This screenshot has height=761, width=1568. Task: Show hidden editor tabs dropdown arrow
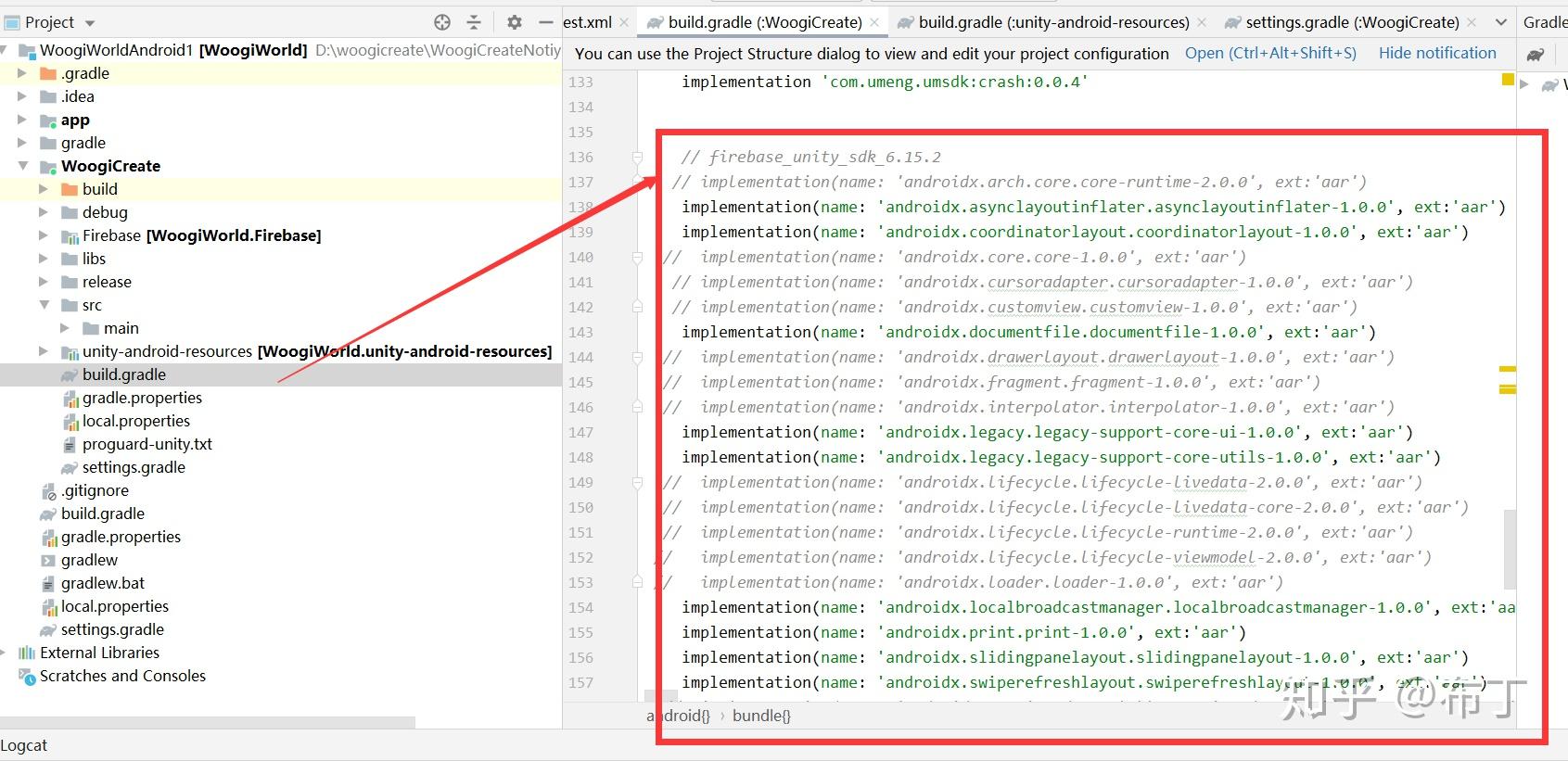1501,22
